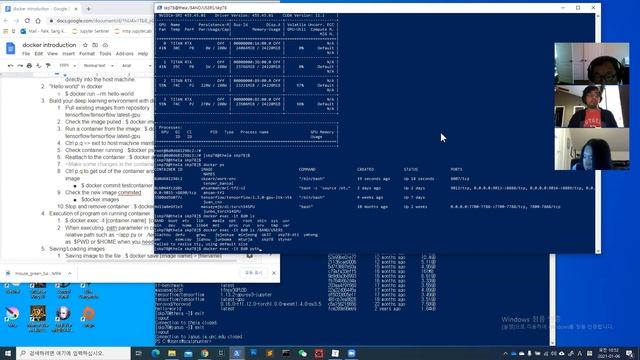Open the Zoom app on taskbar
The height and width of the screenshot is (360, 640).
tap(351, 353)
